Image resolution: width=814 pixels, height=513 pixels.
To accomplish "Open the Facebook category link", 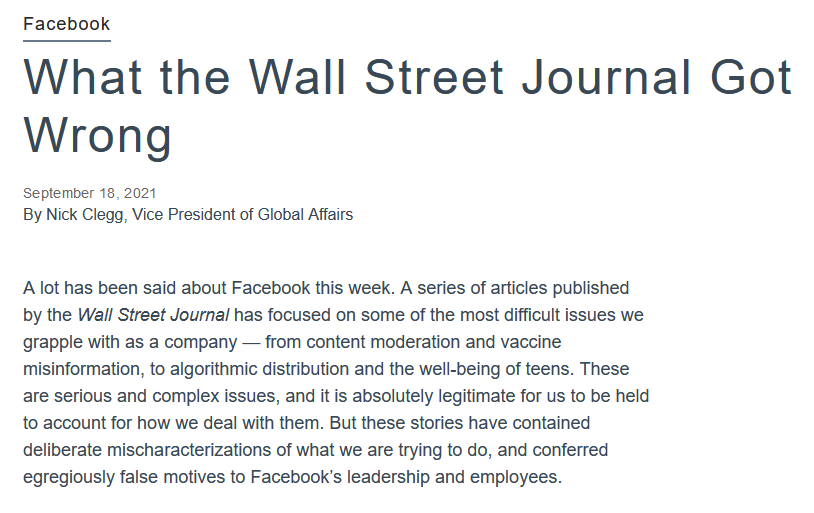I will coord(66,24).
